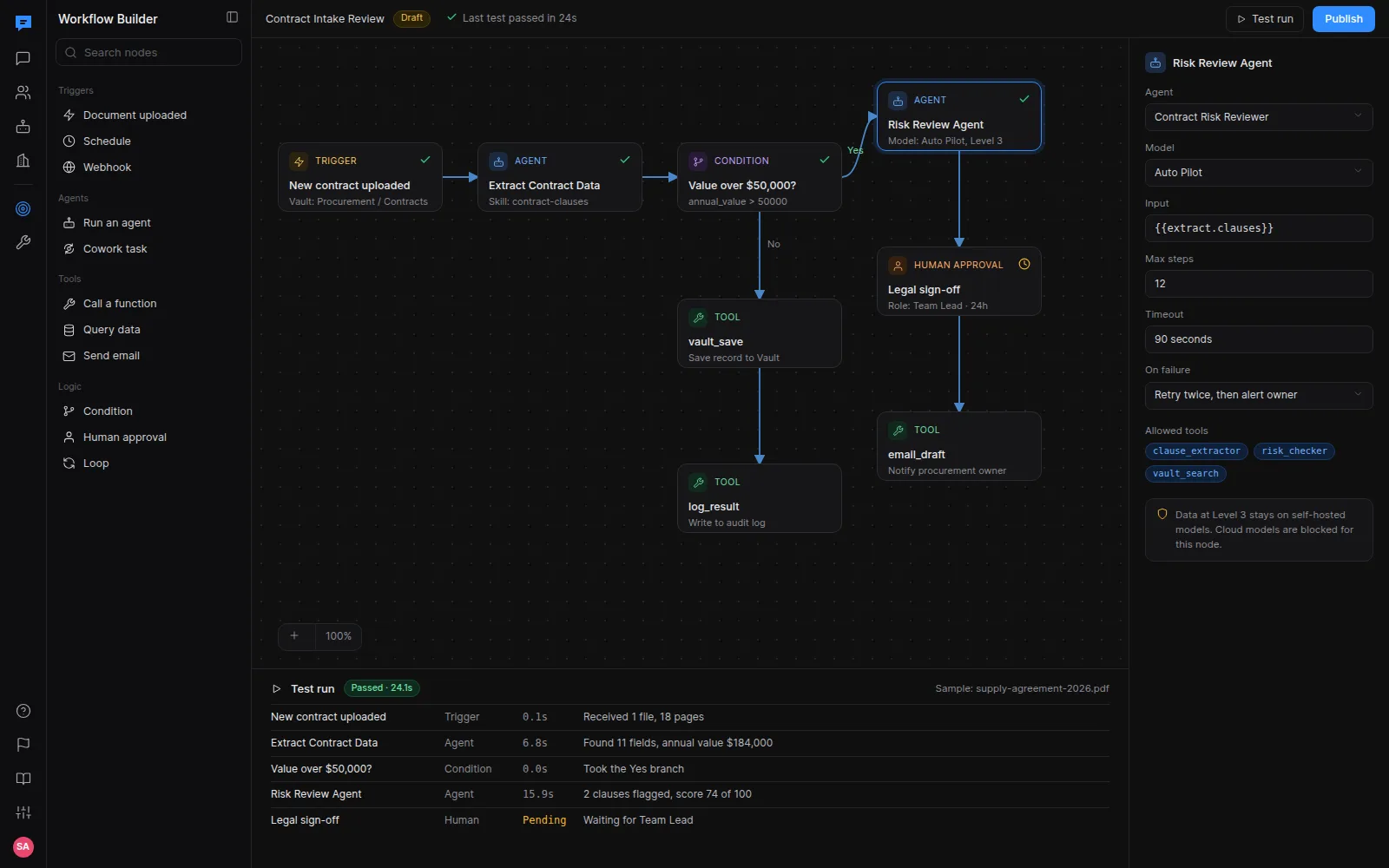Screen dimensions: 1389x868
Task: Add a Document uploaded trigger node
Action: pos(148,115)
